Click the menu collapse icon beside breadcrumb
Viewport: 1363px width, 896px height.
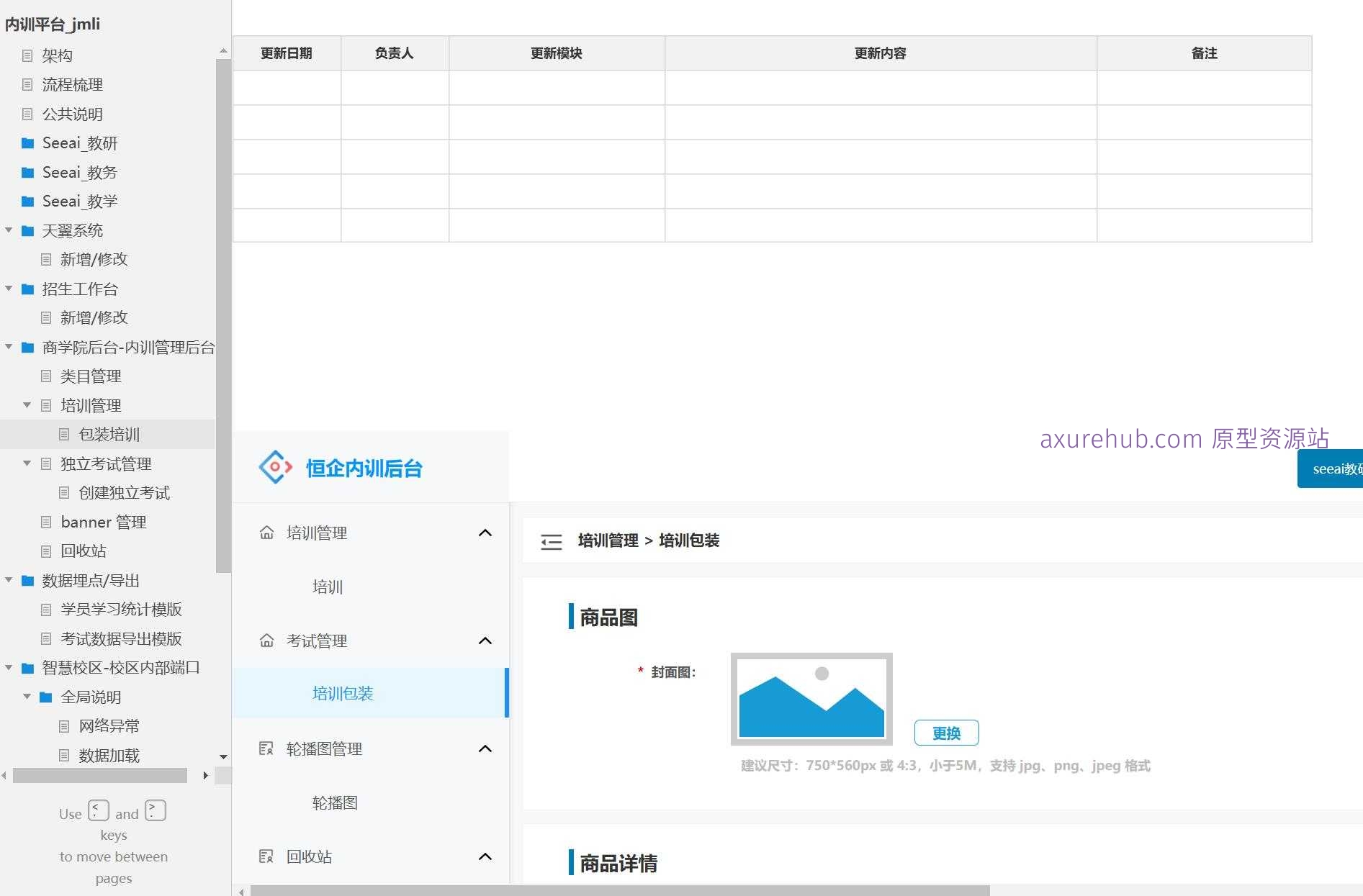(552, 541)
